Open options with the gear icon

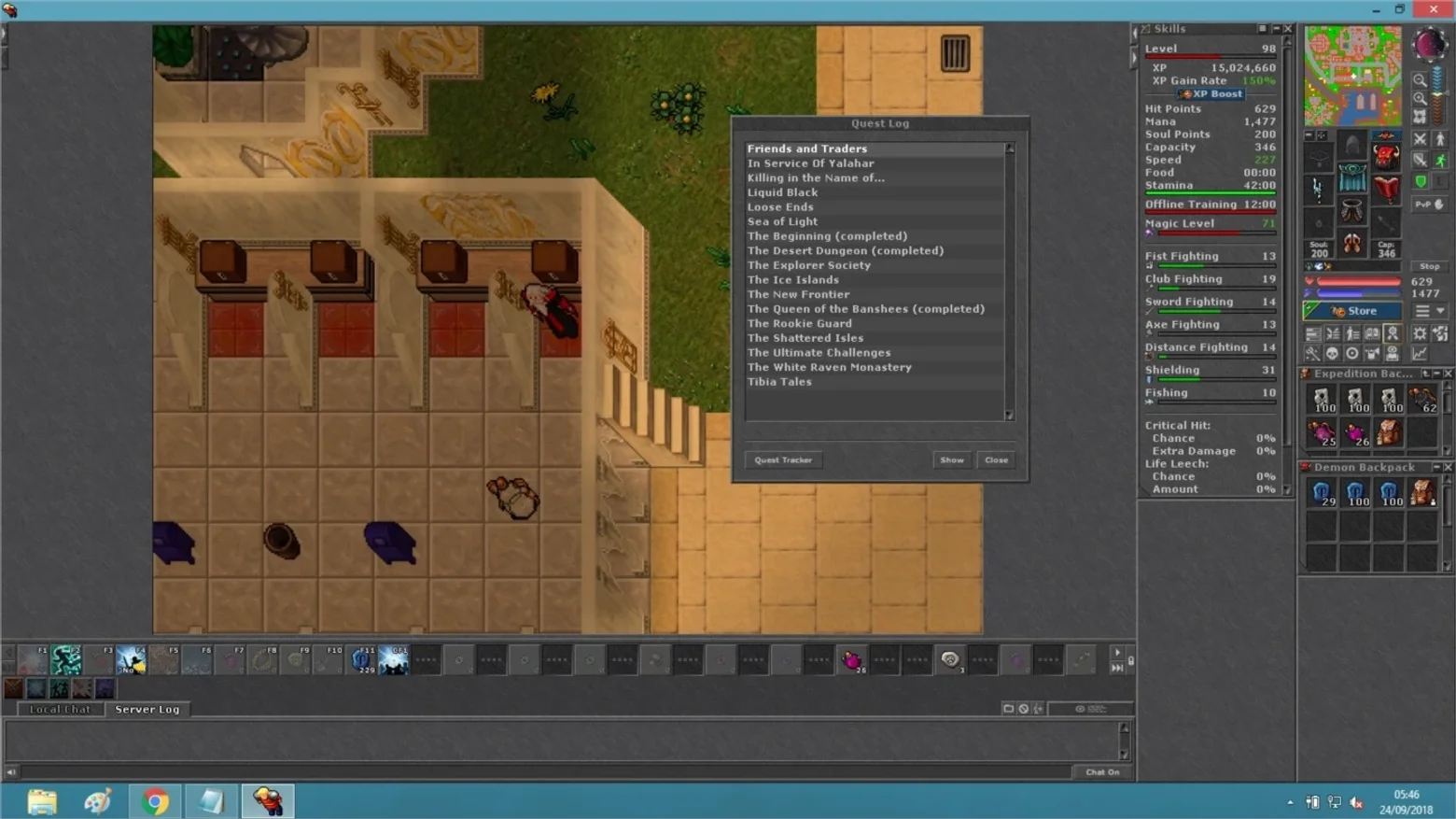coord(1420,333)
